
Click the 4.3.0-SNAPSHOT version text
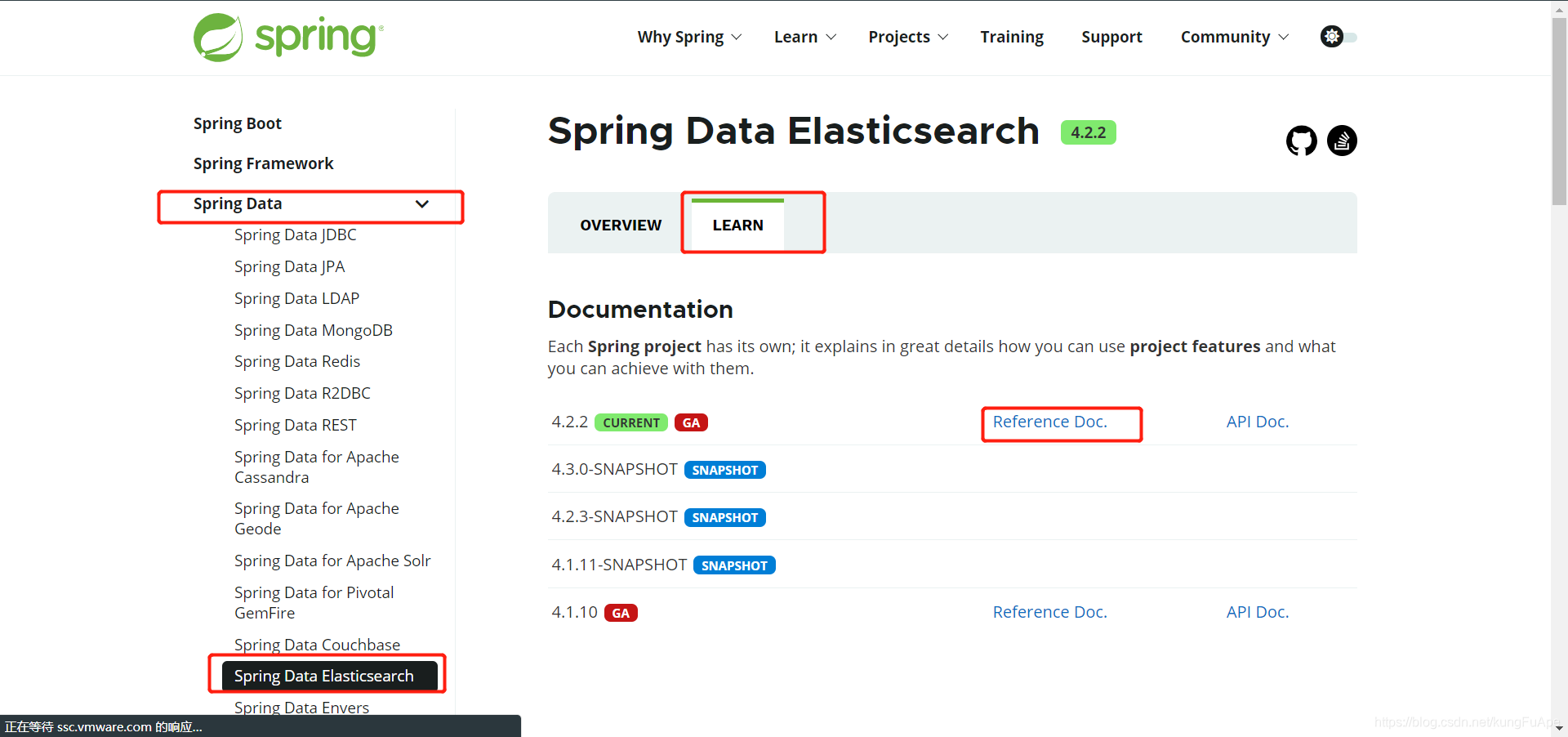click(614, 469)
